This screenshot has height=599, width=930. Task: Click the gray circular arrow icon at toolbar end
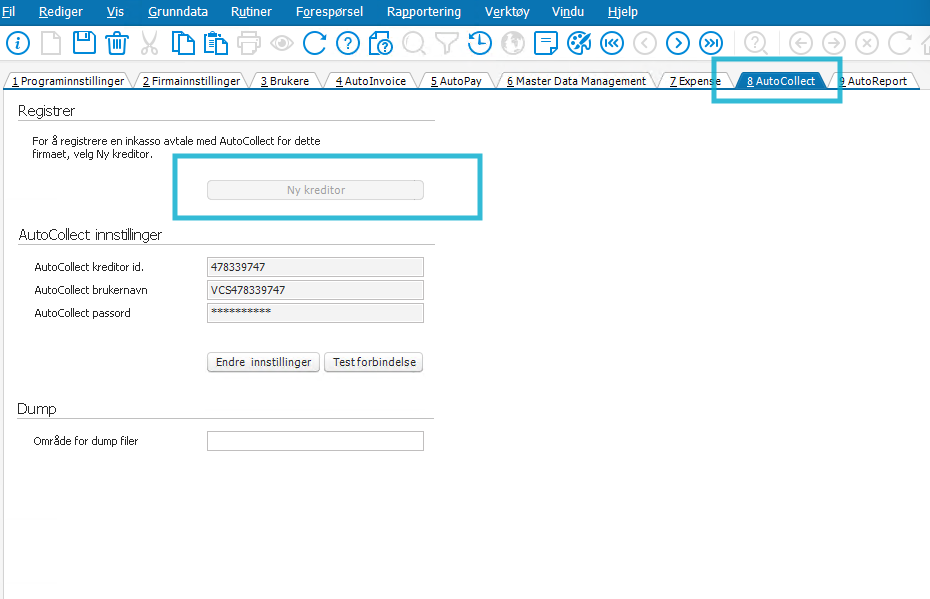900,43
